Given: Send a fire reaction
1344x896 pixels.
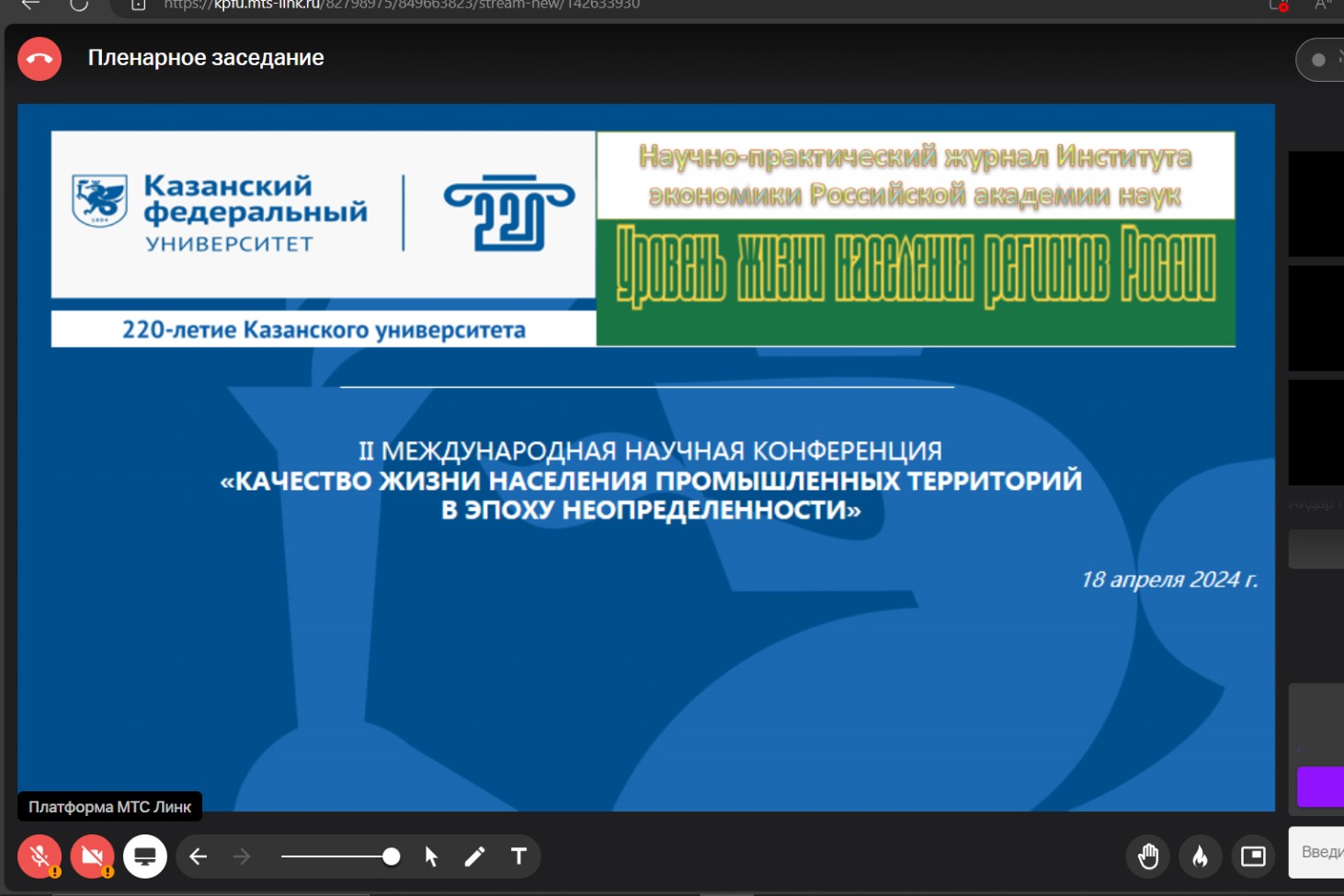Looking at the screenshot, I should point(1200,856).
